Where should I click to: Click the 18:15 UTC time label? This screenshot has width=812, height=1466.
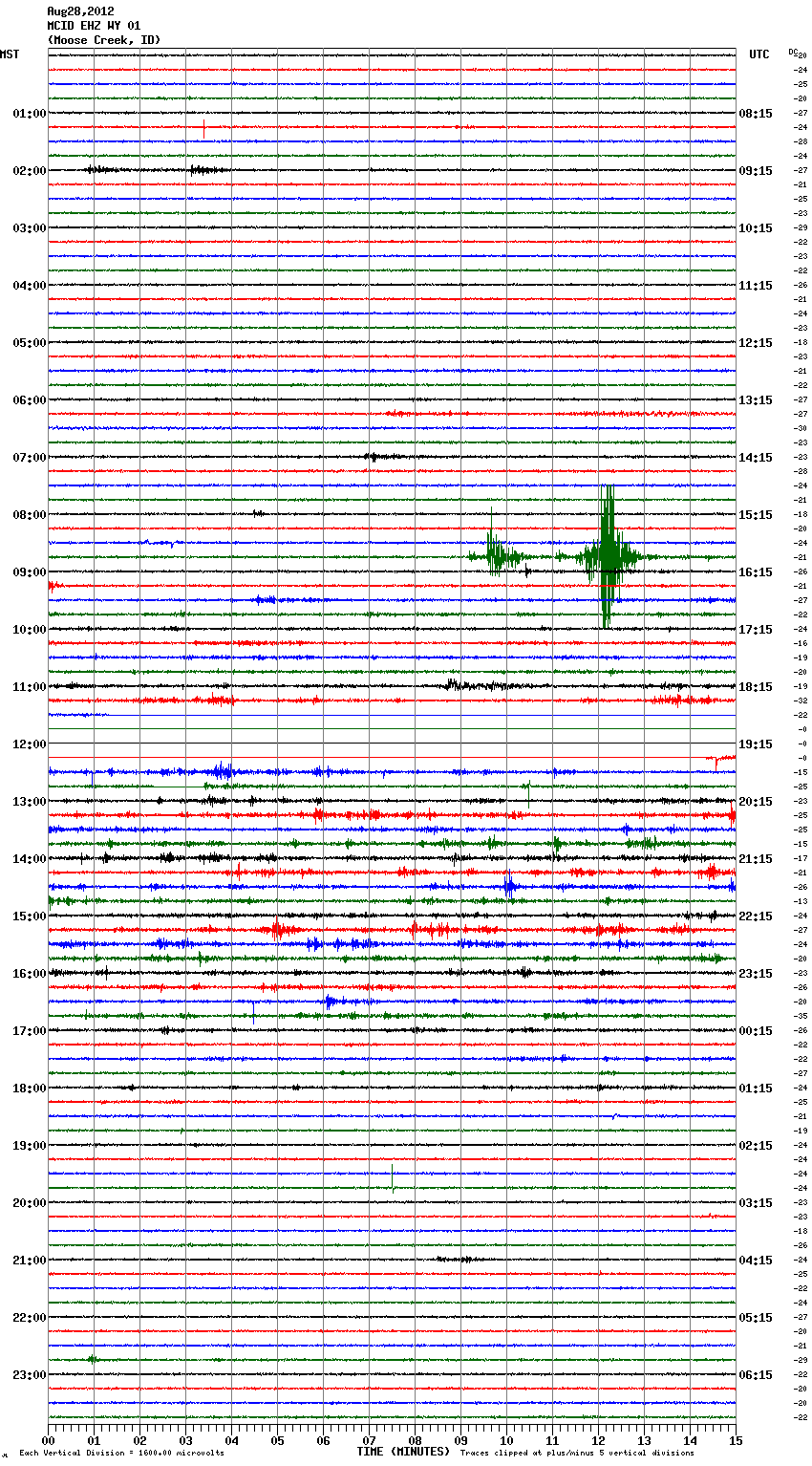coord(756,687)
